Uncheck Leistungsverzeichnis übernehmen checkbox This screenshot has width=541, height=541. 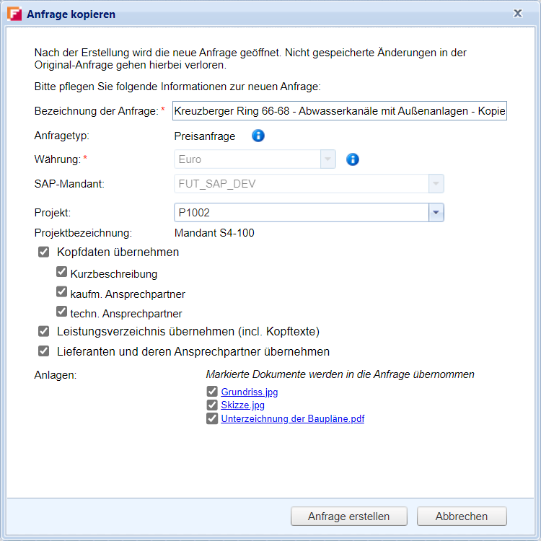pos(43,331)
